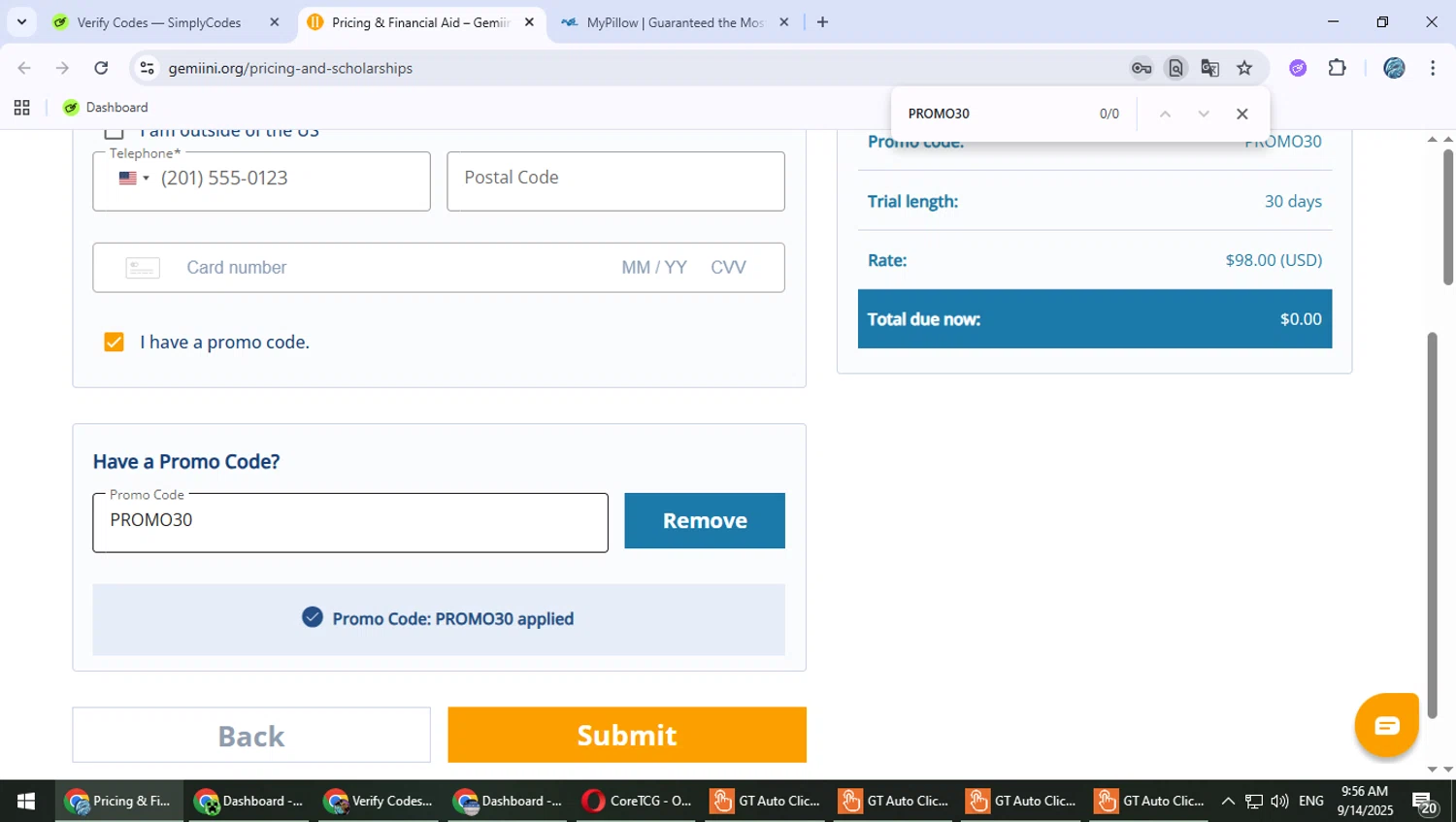Click the scrollbar down arrow
1456x822 pixels.
coord(1433,769)
